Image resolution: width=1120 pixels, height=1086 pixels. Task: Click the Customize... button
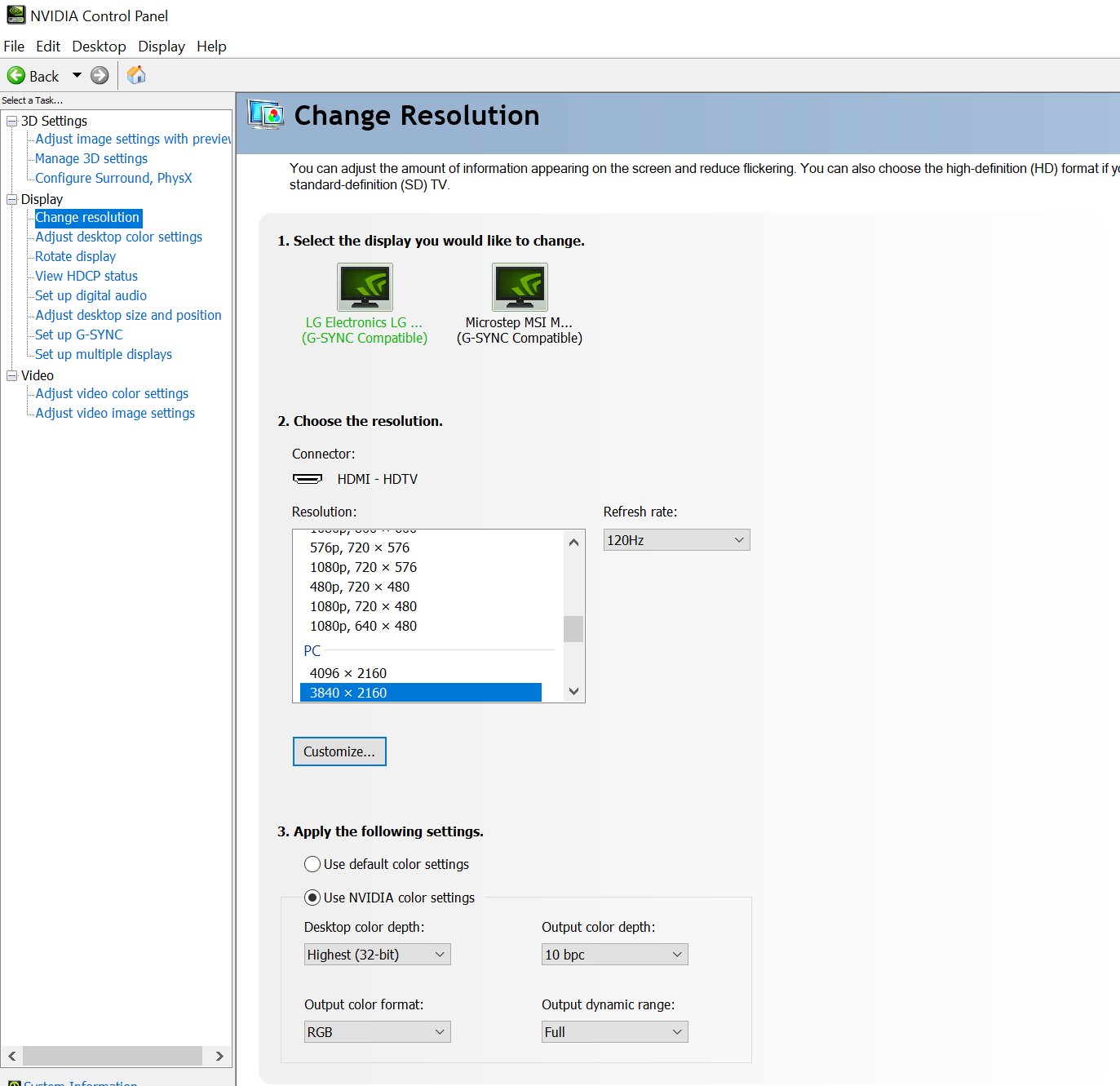tap(339, 751)
